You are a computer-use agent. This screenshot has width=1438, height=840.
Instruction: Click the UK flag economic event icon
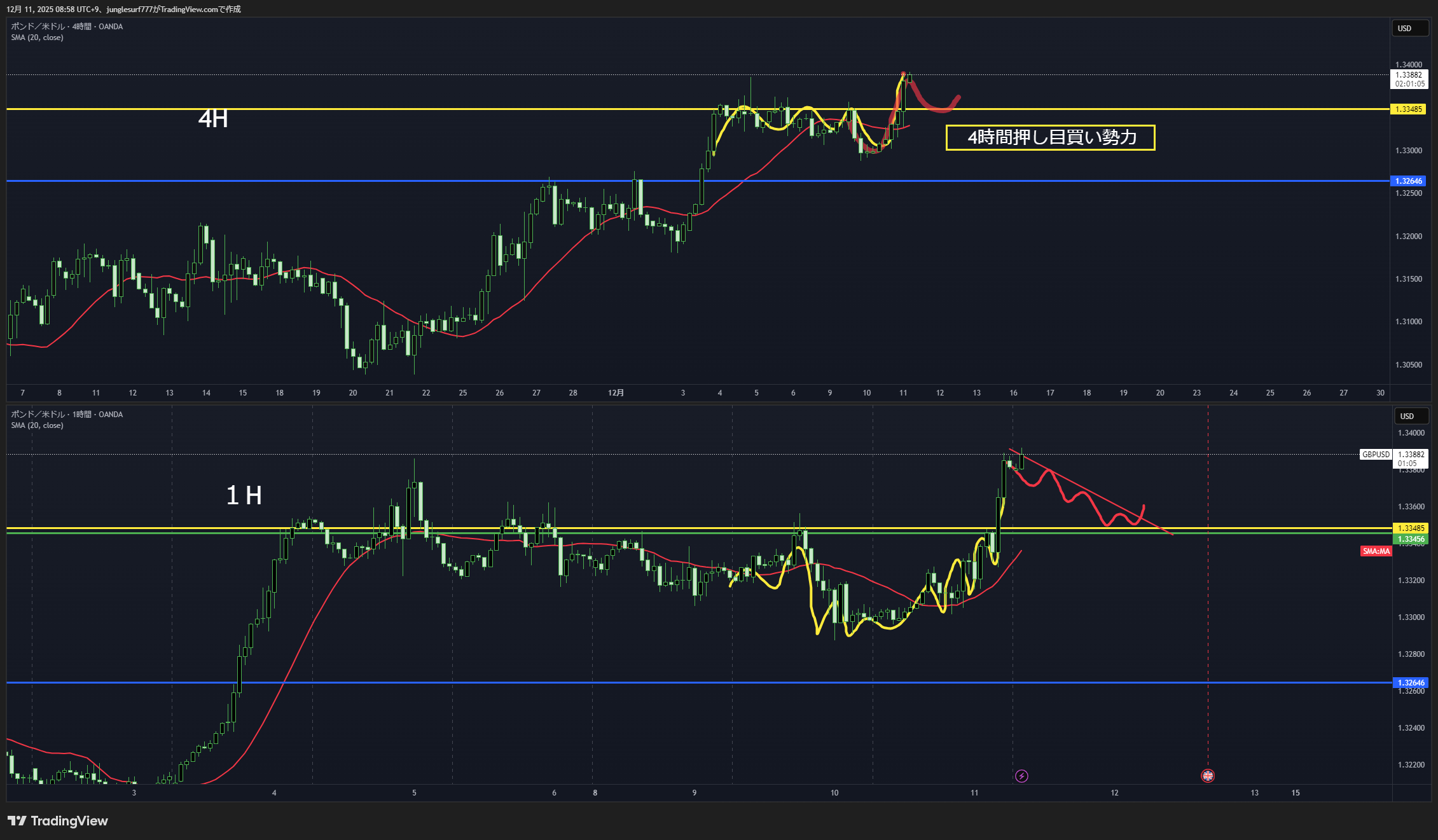pyautogui.click(x=1207, y=776)
